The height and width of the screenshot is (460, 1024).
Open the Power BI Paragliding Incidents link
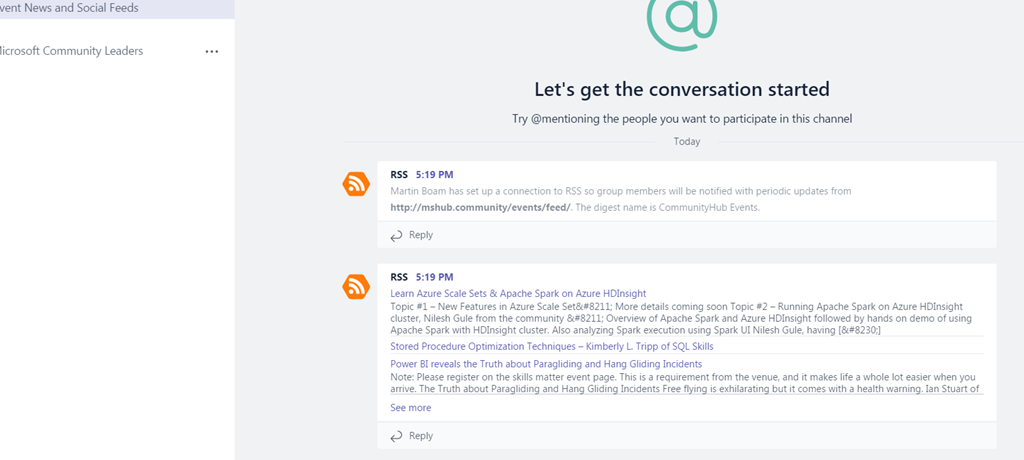point(546,364)
